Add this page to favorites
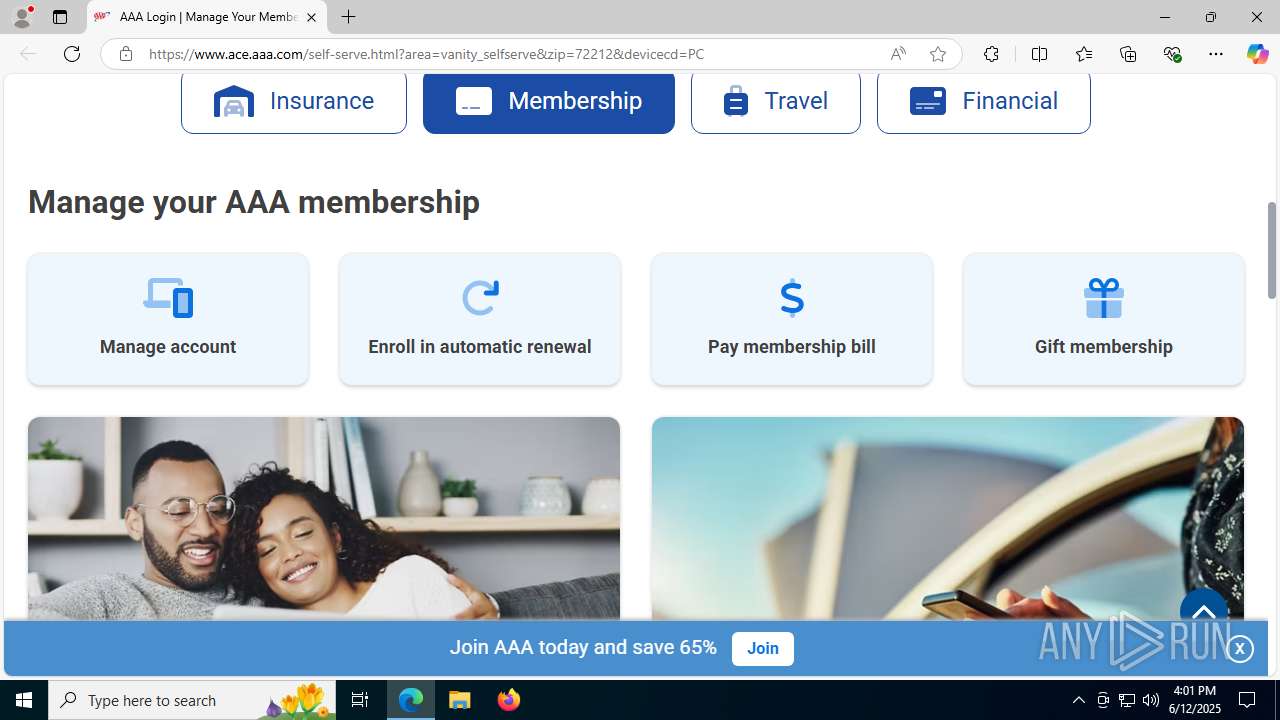The width and height of the screenshot is (1280, 720). pyautogui.click(x=937, y=54)
